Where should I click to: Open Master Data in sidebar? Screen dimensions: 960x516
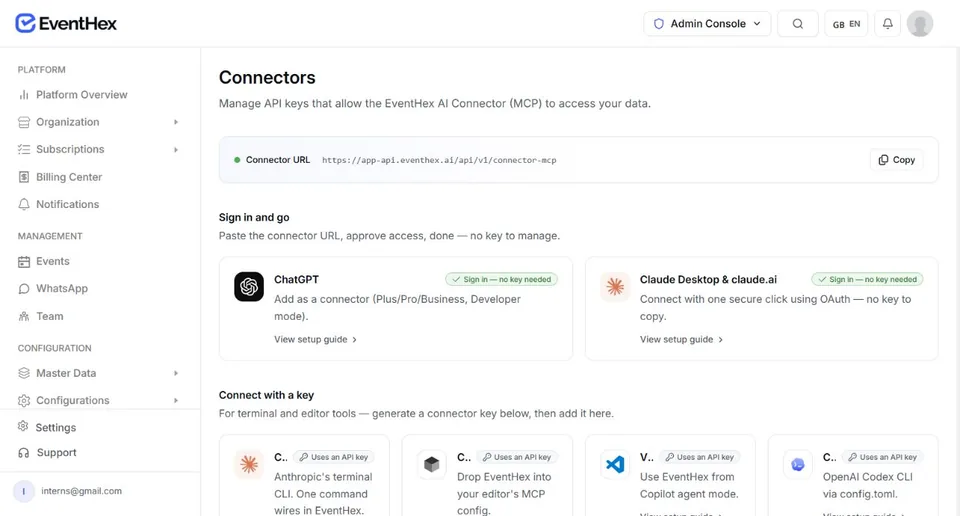(66, 373)
